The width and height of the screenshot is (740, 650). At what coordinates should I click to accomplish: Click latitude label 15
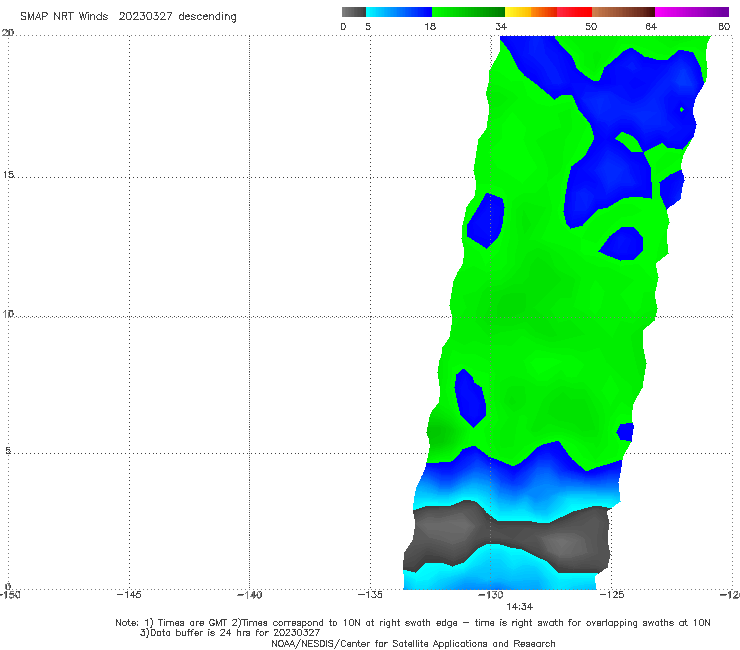click(8, 175)
